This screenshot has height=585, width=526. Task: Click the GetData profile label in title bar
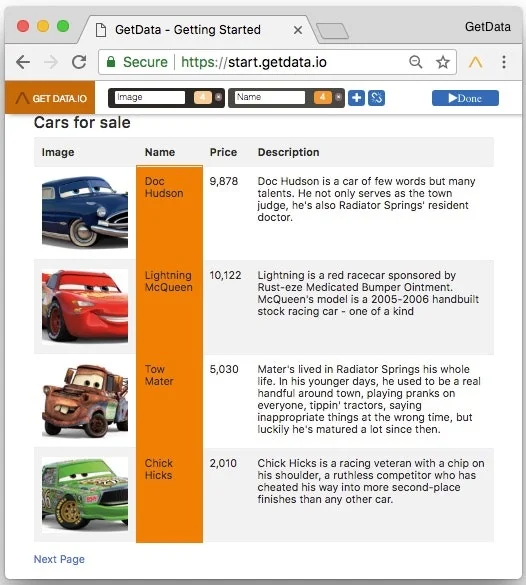[488, 27]
